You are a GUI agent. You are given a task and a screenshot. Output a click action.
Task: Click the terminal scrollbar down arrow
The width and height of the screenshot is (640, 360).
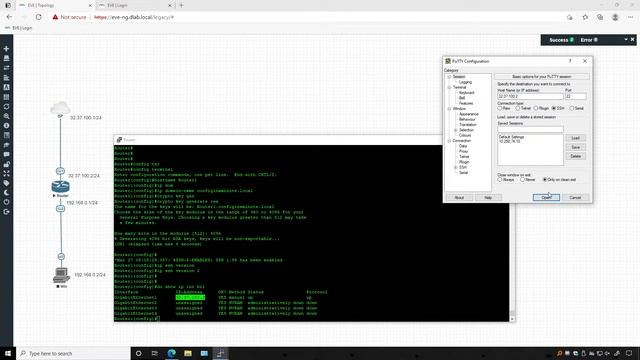[512, 318]
